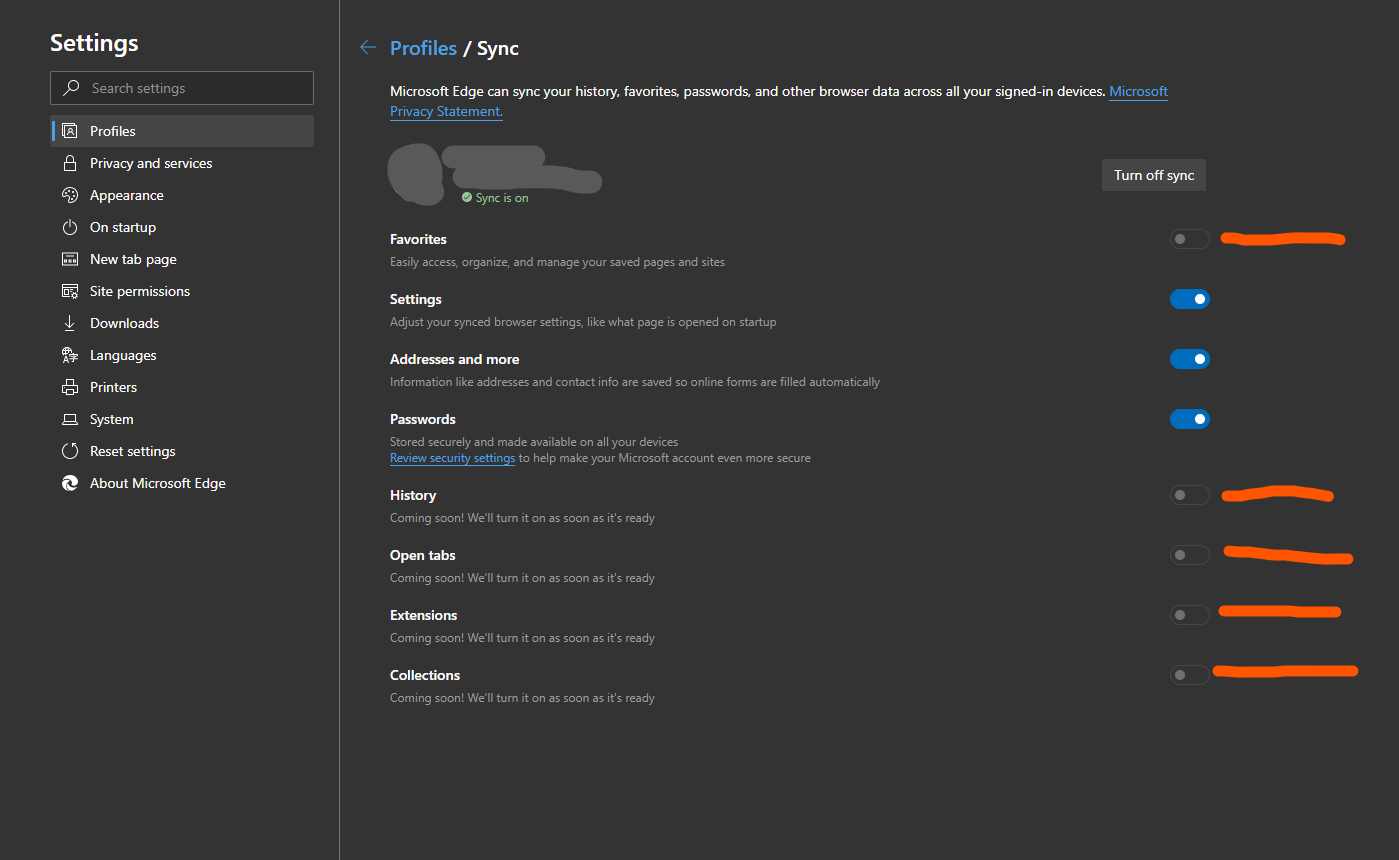Click the back arrow beside Profiles
This screenshot has height=860, width=1399.
point(368,48)
